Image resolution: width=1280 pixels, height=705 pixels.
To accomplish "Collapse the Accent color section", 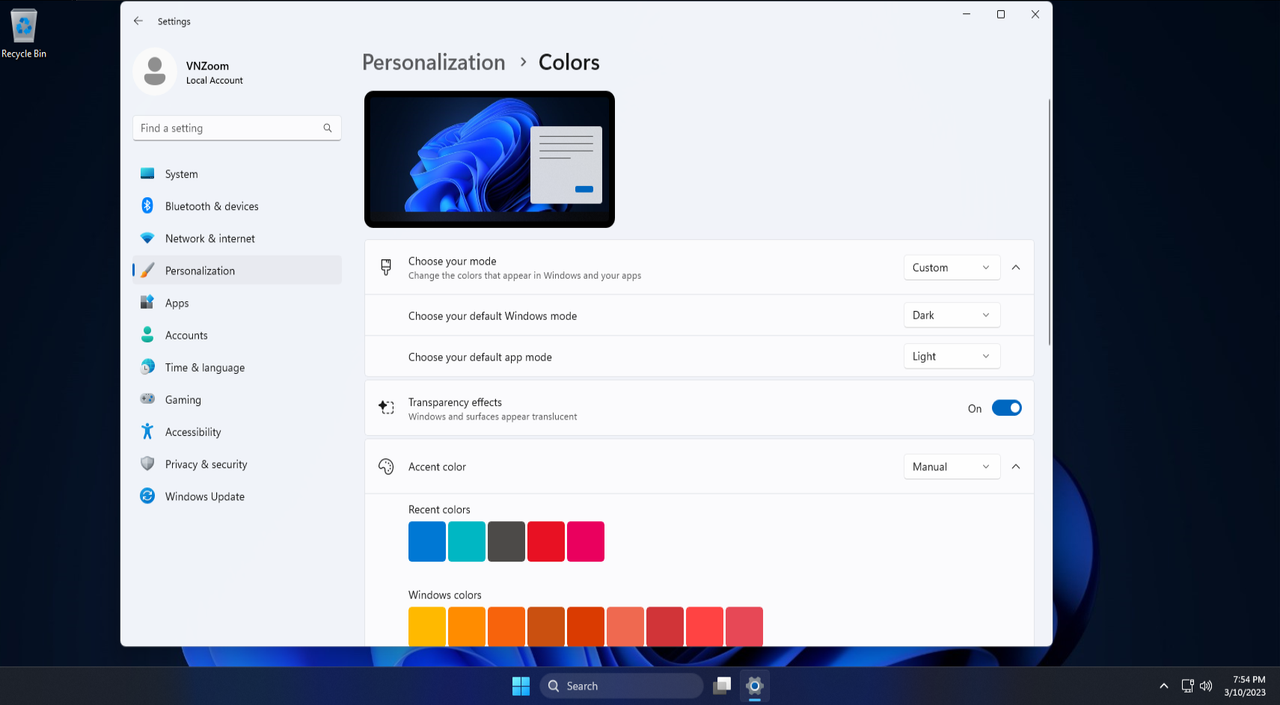I will pyautogui.click(x=1016, y=467).
